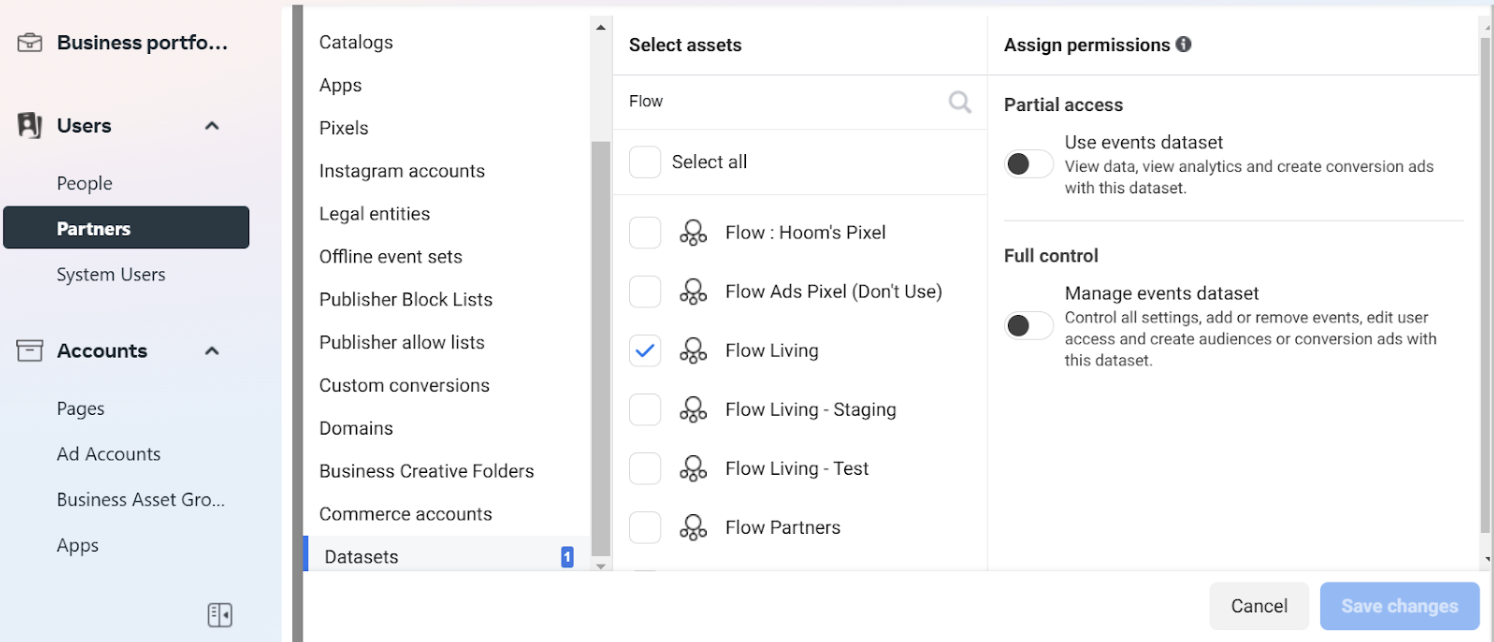Click the Save changes button

[x=1398, y=606]
